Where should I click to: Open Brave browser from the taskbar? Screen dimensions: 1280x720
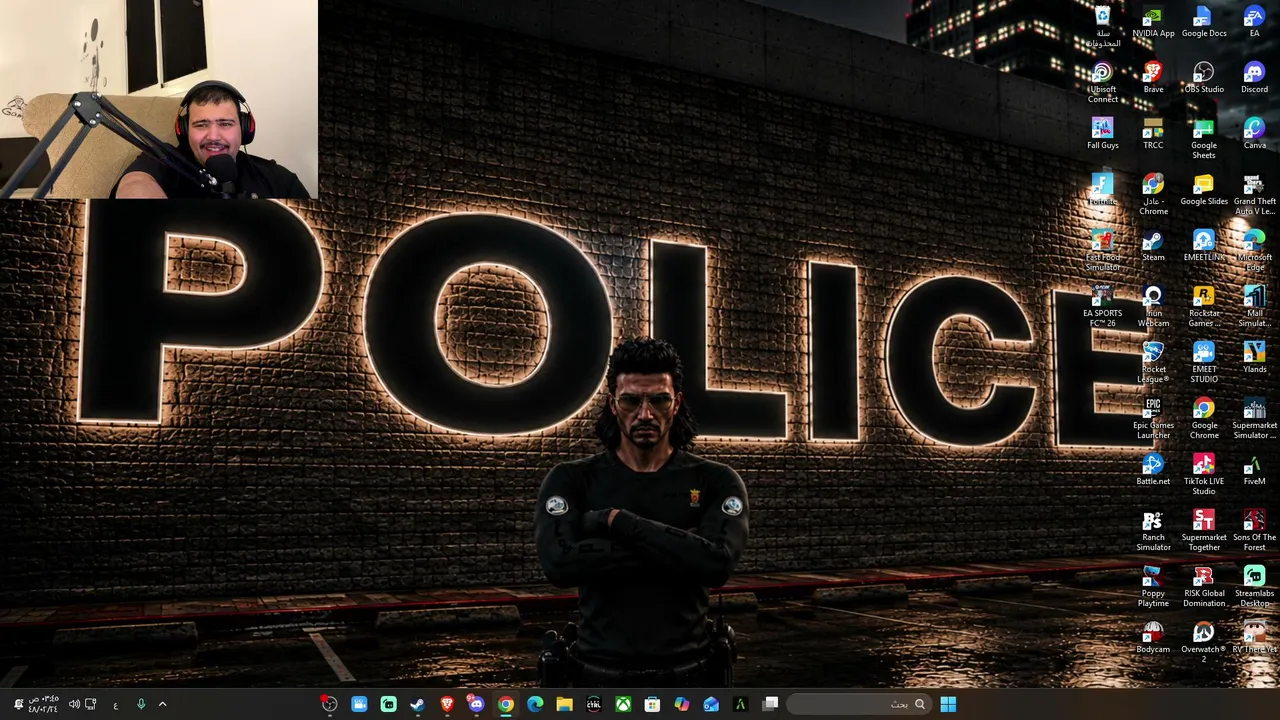pos(447,704)
